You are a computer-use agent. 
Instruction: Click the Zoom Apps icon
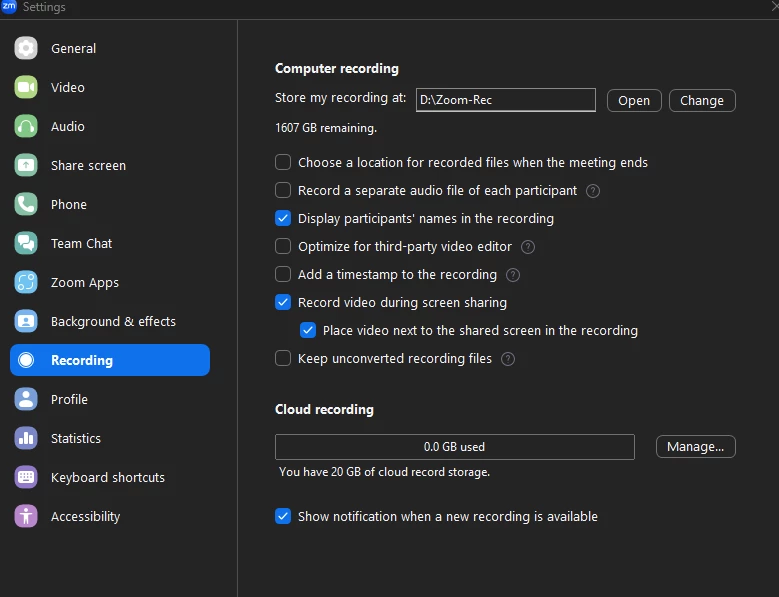pos(26,282)
